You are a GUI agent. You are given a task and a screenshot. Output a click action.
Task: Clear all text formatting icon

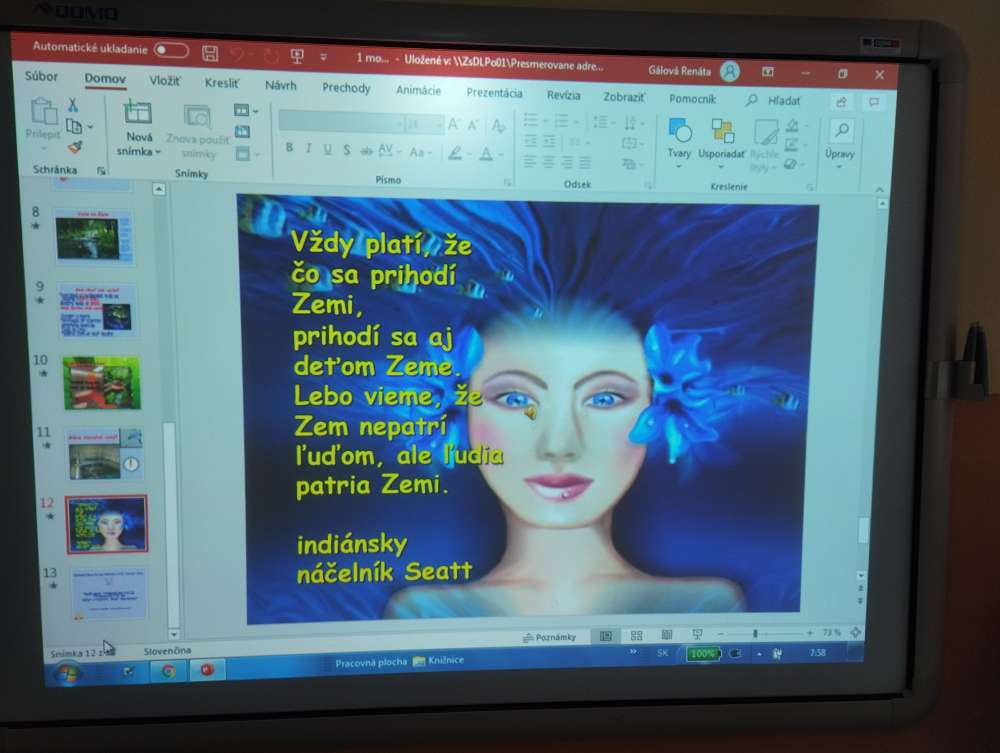pyautogui.click(x=498, y=126)
